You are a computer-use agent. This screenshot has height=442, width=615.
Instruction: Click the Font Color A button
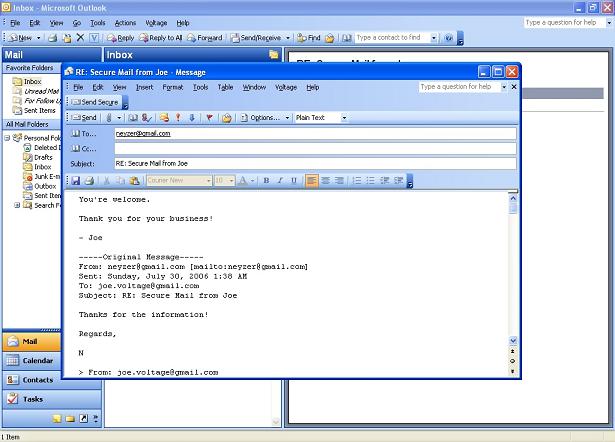[x=242, y=180]
